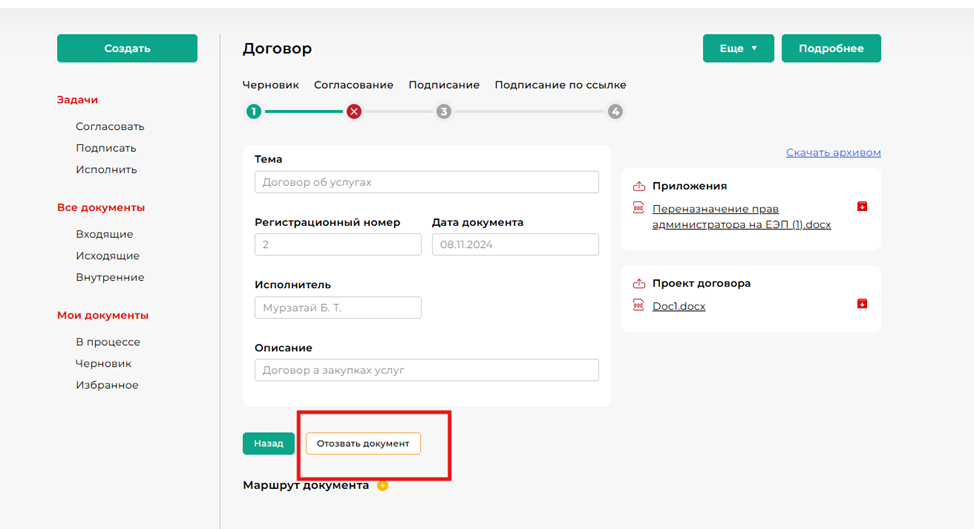Screen dimensions: 974x529
Task: Go to Согласовать under Задачи
Action: [110, 127]
